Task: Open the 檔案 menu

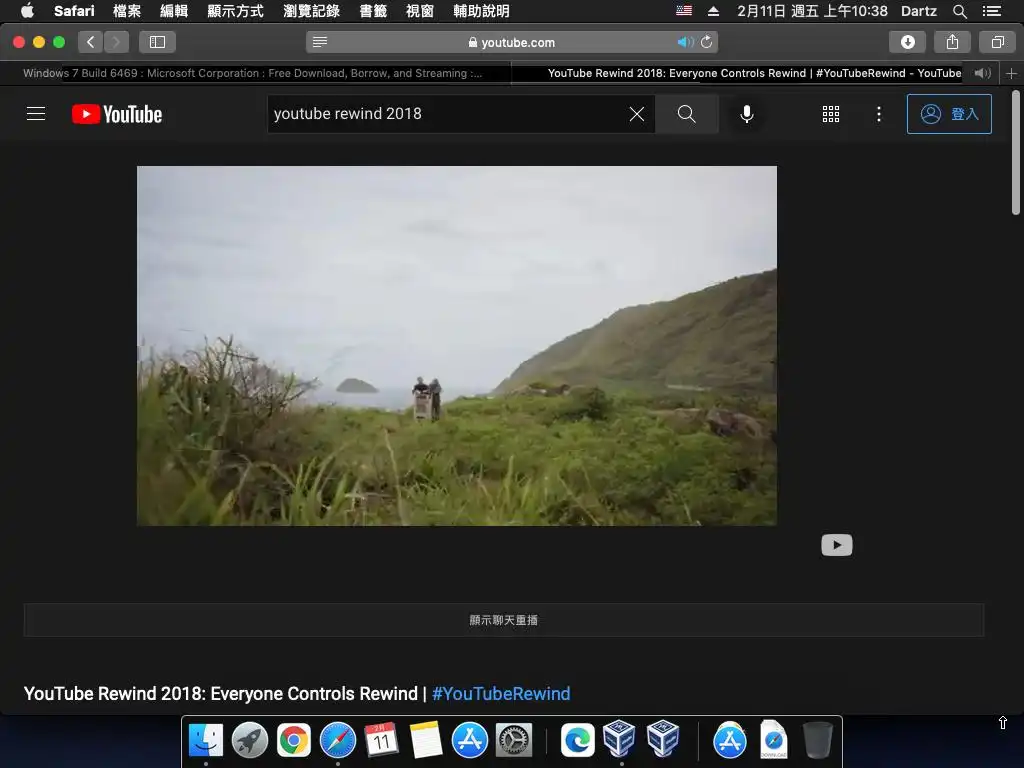Action: point(127,10)
